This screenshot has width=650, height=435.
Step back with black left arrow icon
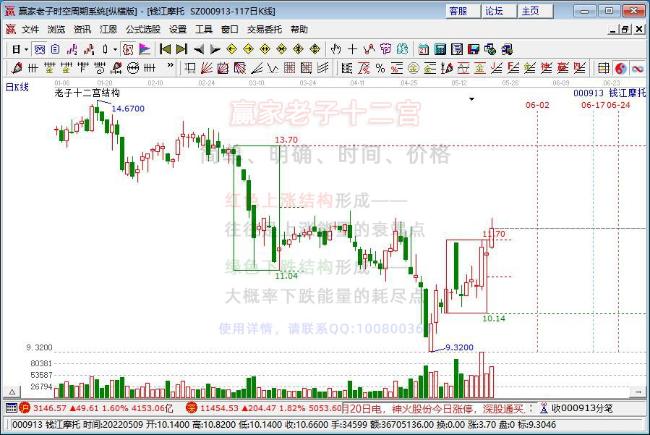click(199, 49)
